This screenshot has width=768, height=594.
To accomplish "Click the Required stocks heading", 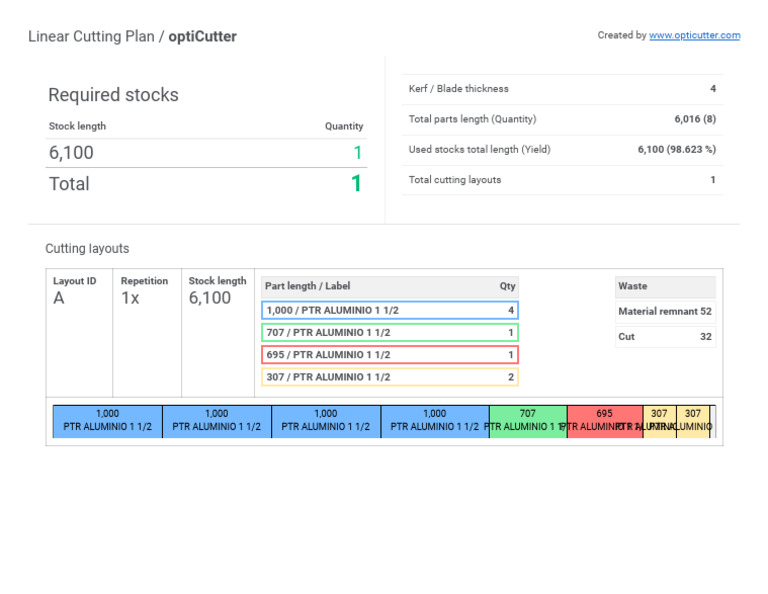I will click(113, 95).
